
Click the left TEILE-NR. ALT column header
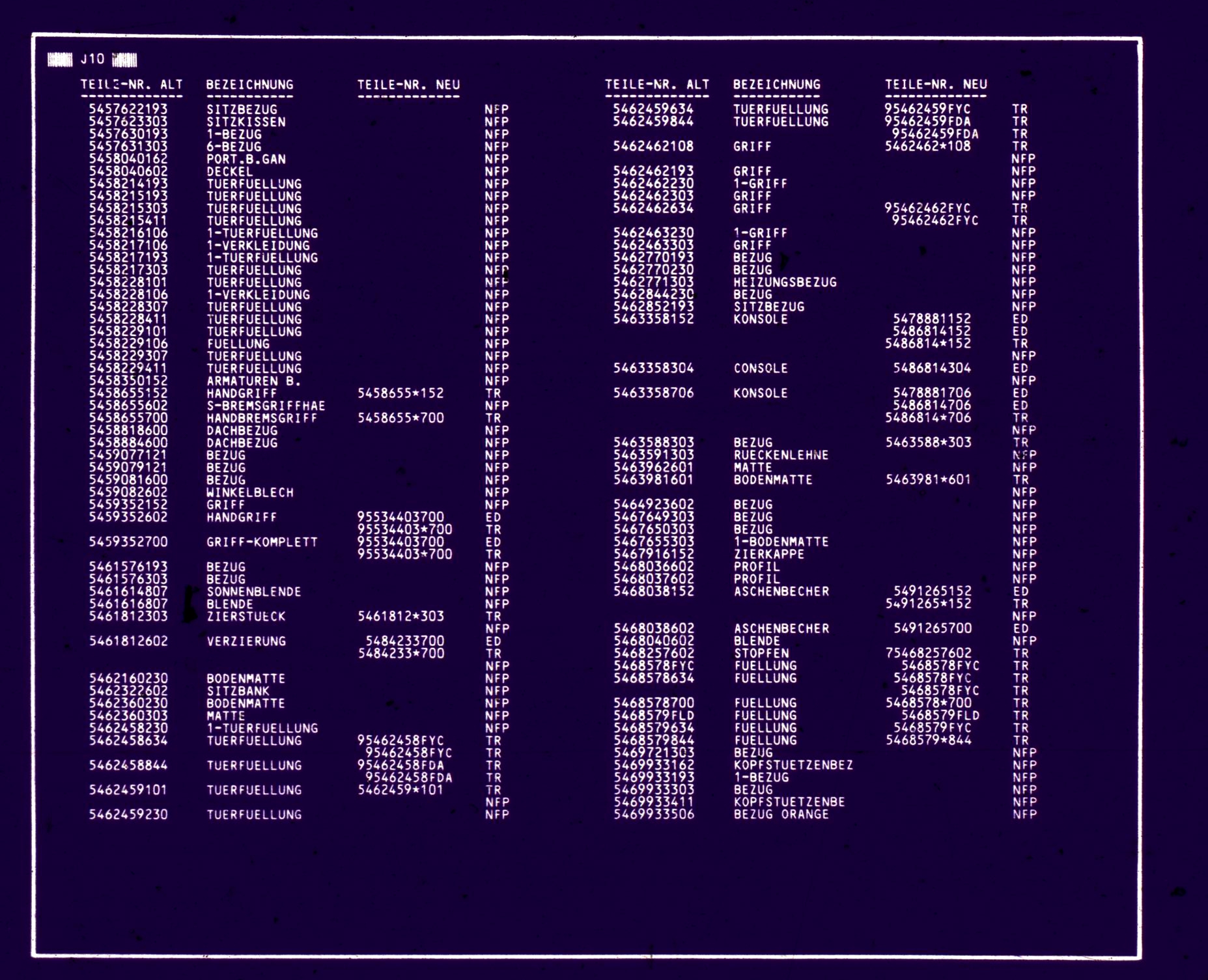click(x=132, y=85)
